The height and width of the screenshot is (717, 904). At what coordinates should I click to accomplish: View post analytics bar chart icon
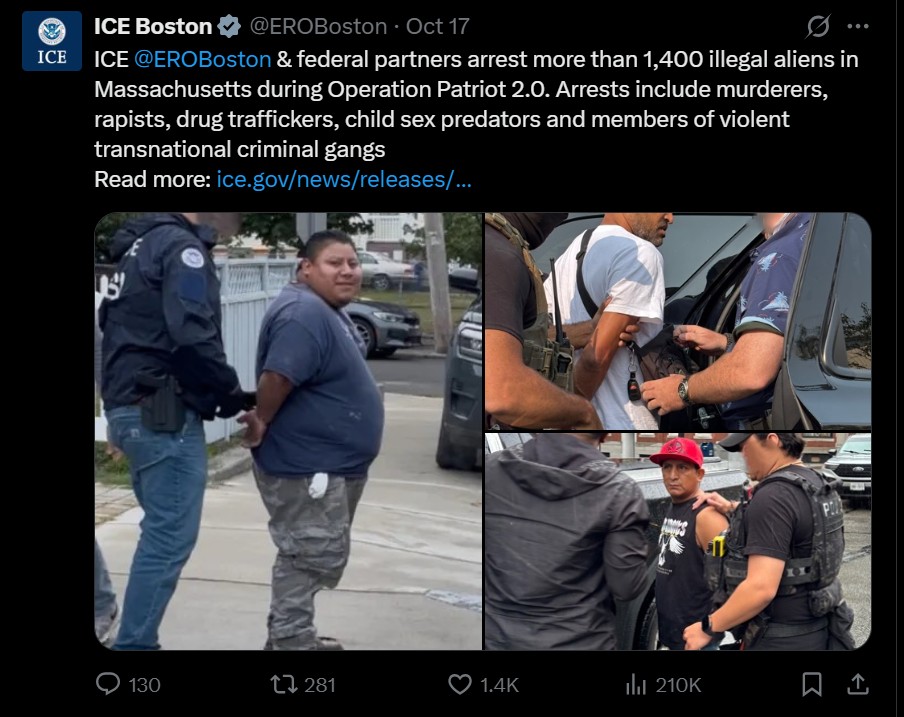tap(636, 684)
